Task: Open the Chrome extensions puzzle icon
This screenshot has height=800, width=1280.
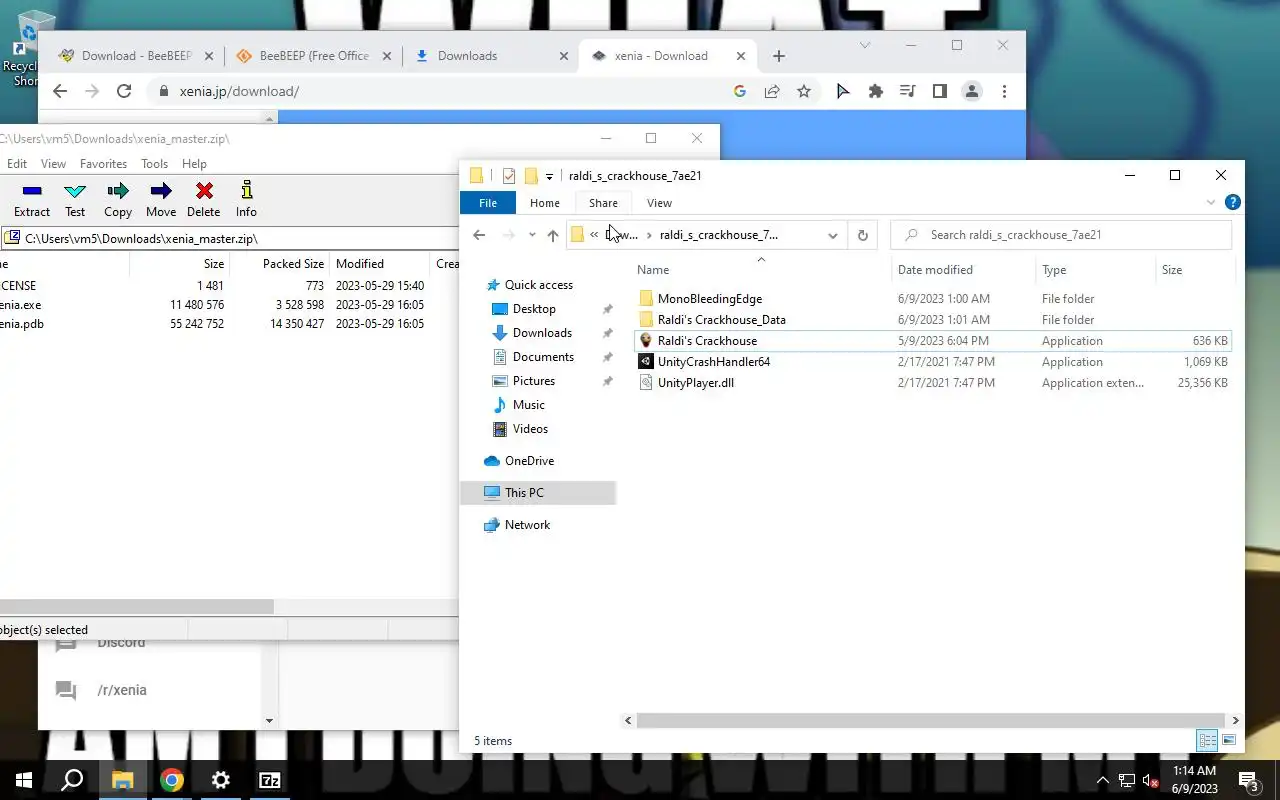Action: (x=876, y=91)
